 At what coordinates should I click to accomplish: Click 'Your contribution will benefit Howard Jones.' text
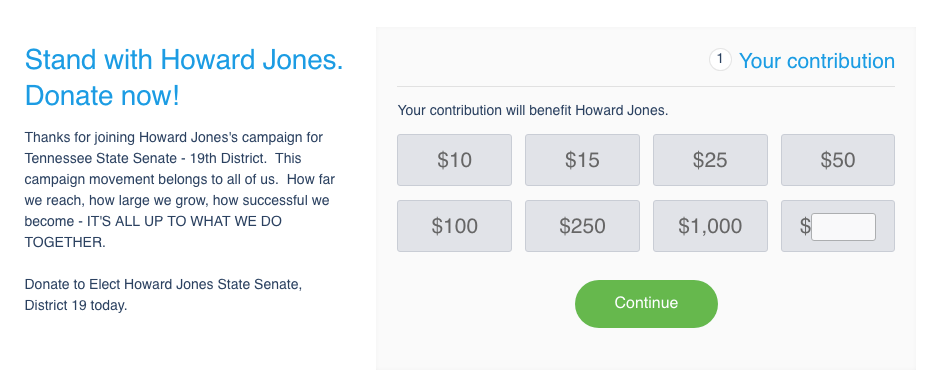click(533, 110)
